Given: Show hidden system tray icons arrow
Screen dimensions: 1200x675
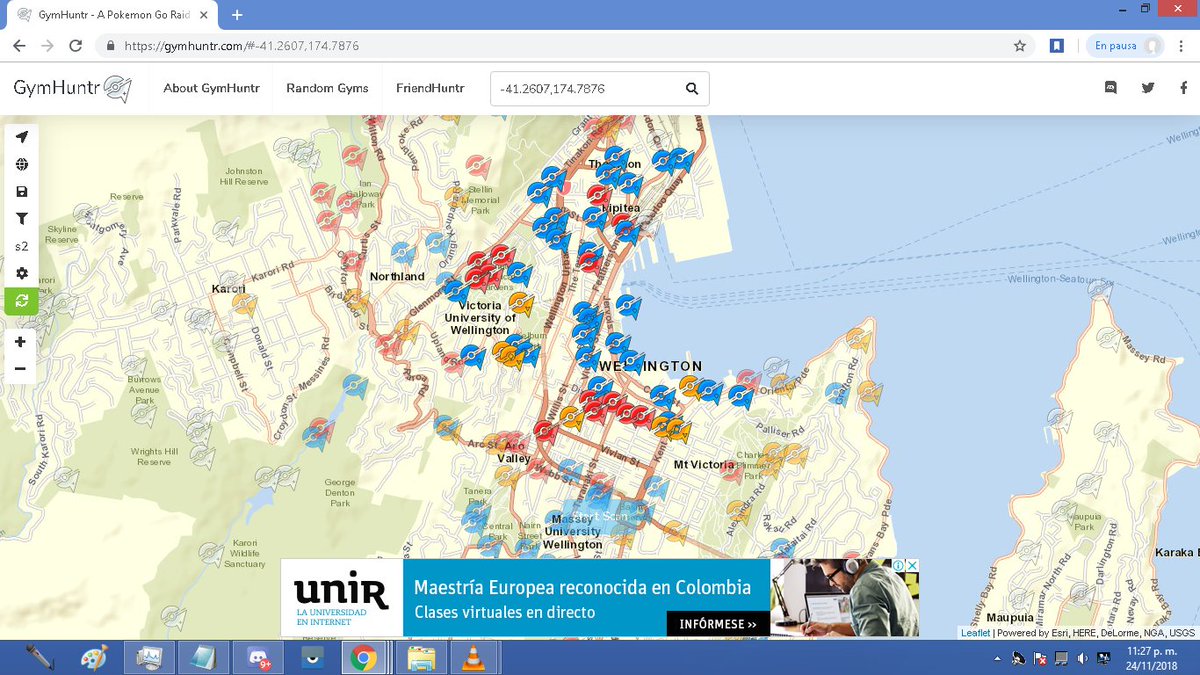Looking at the screenshot, I should pyautogui.click(x=997, y=658).
